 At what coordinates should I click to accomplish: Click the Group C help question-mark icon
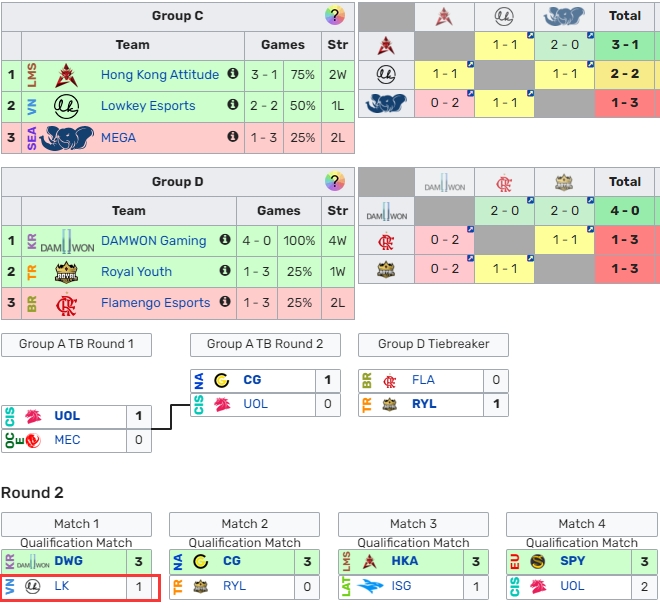click(x=335, y=16)
